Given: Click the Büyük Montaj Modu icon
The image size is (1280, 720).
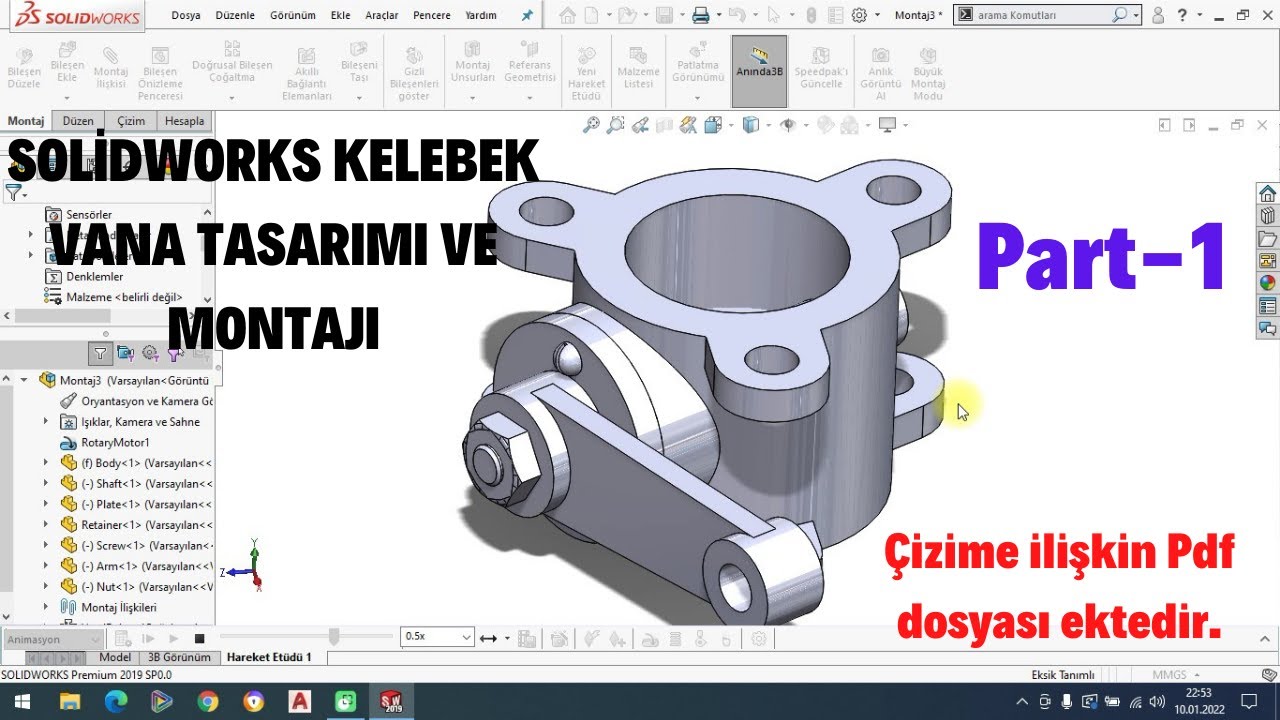Looking at the screenshot, I should 928,55.
